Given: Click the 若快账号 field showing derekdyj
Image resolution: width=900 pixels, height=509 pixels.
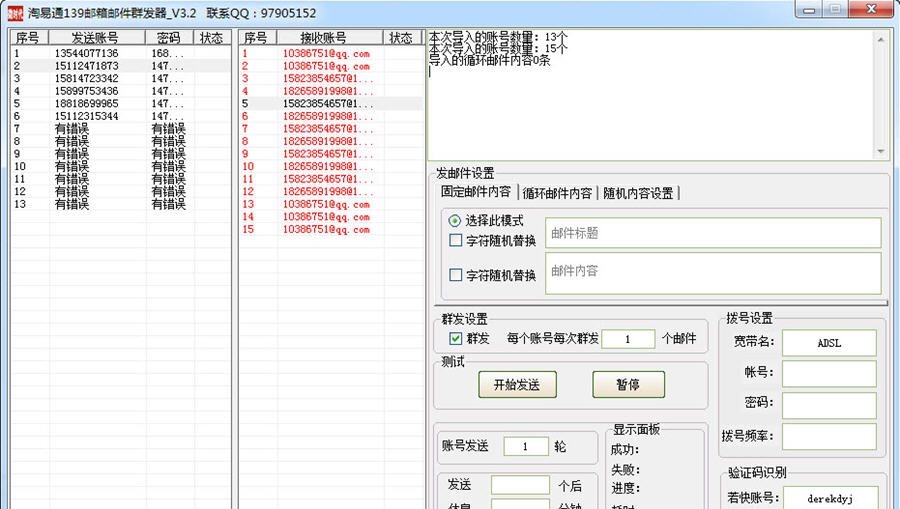Looking at the screenshot, I should (831, 498).
